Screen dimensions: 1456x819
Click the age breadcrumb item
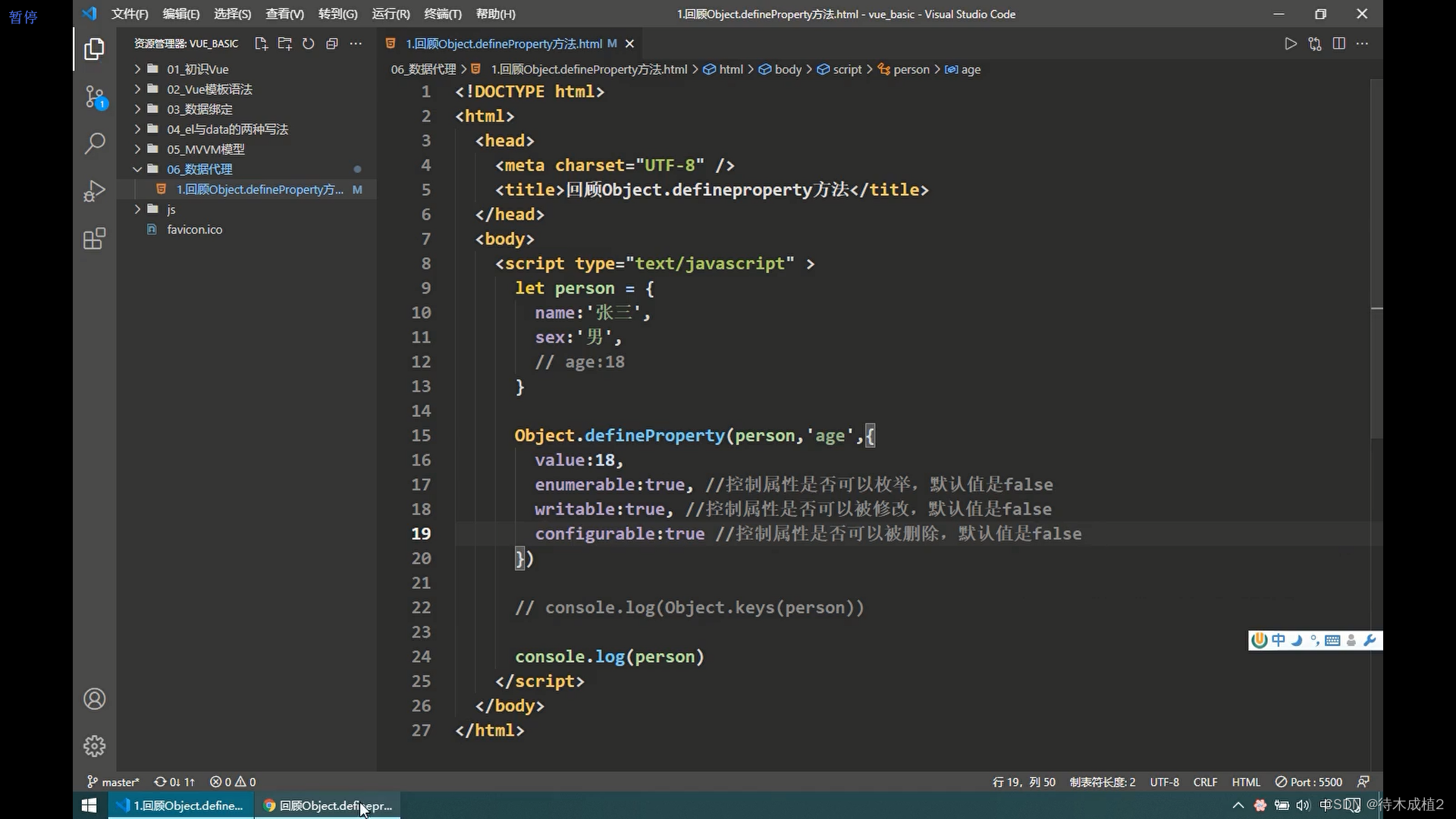pos(962,70)
